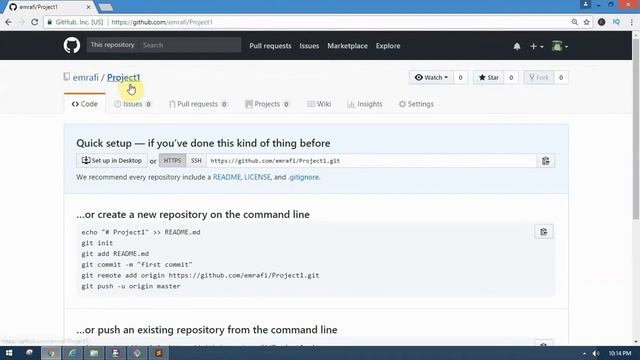Click the dark circle extension icon
This screenshot has width=640, height=360.
(x=602, y=22)
